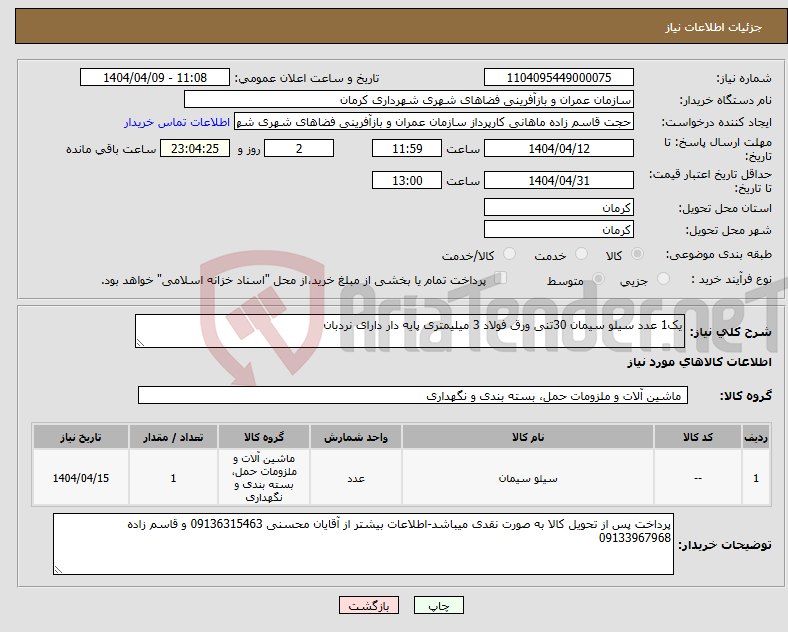Click the request creator name field
The width and height of the screenshot is (788, 632).
pos(434,122)
